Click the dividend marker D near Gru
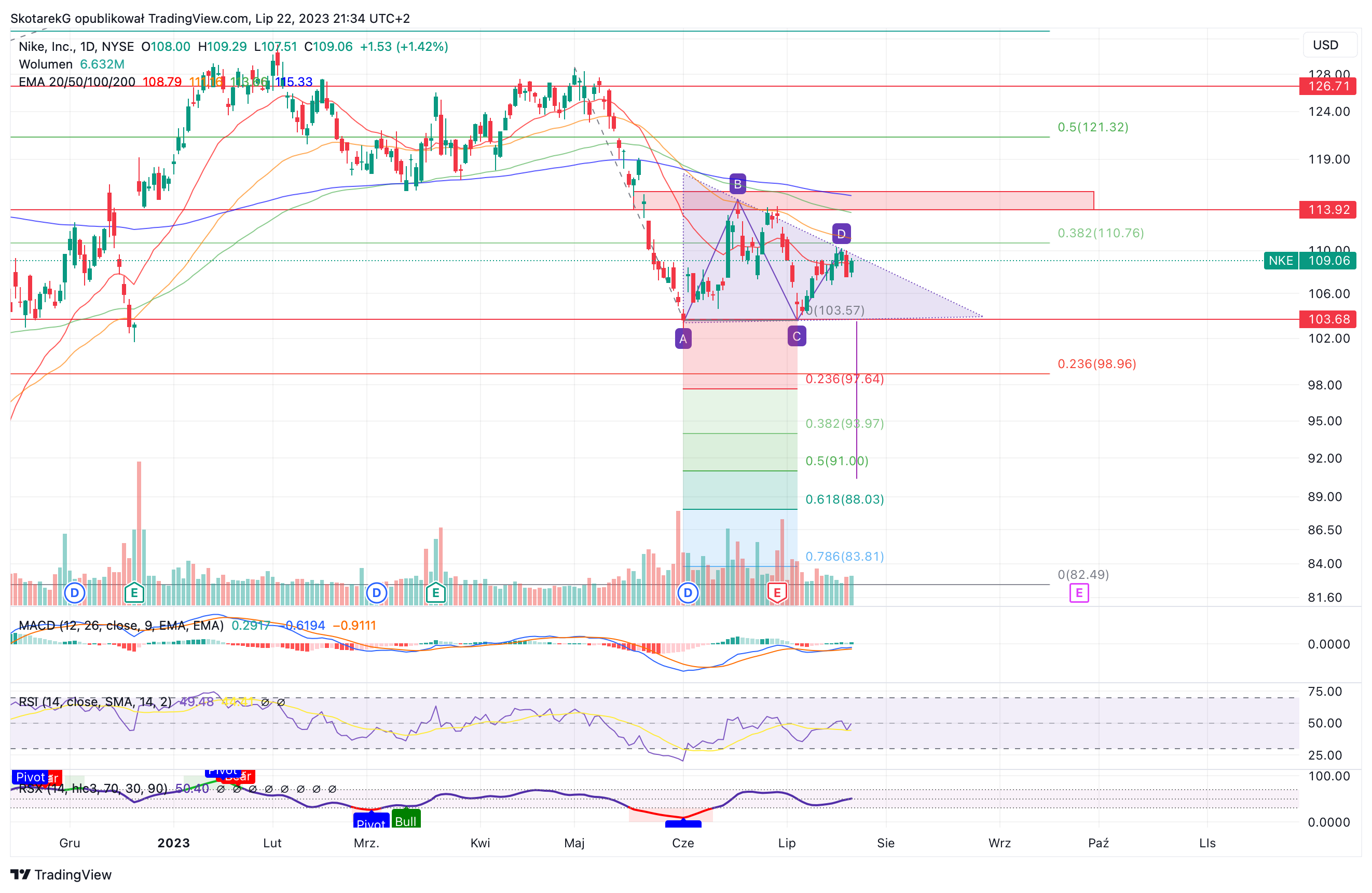 74,592
